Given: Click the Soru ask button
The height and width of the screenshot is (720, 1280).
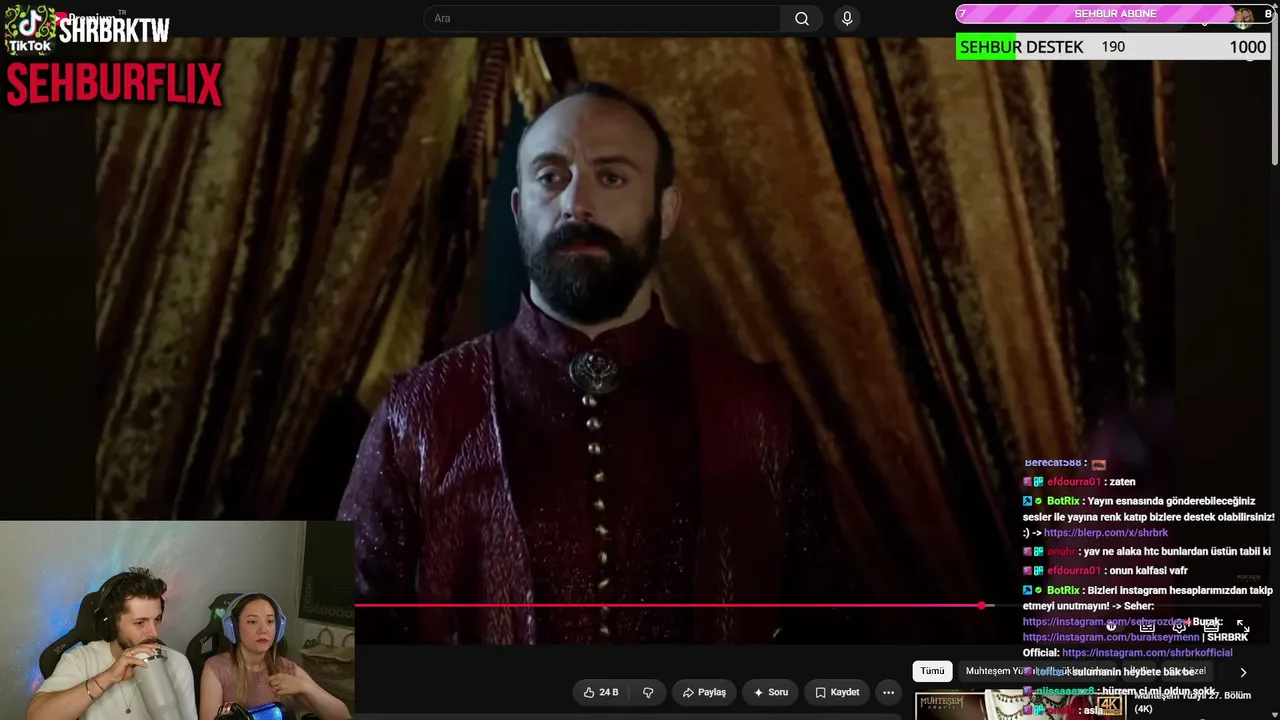Looking at the screenshot, I should click(771, 692).
